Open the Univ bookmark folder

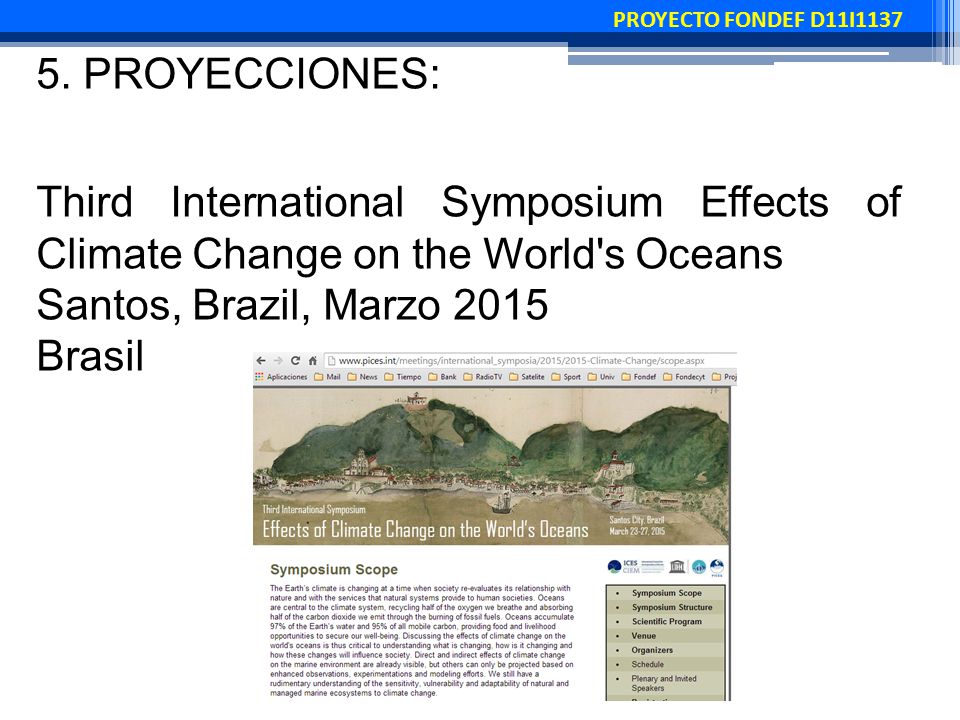coord(601,377)
